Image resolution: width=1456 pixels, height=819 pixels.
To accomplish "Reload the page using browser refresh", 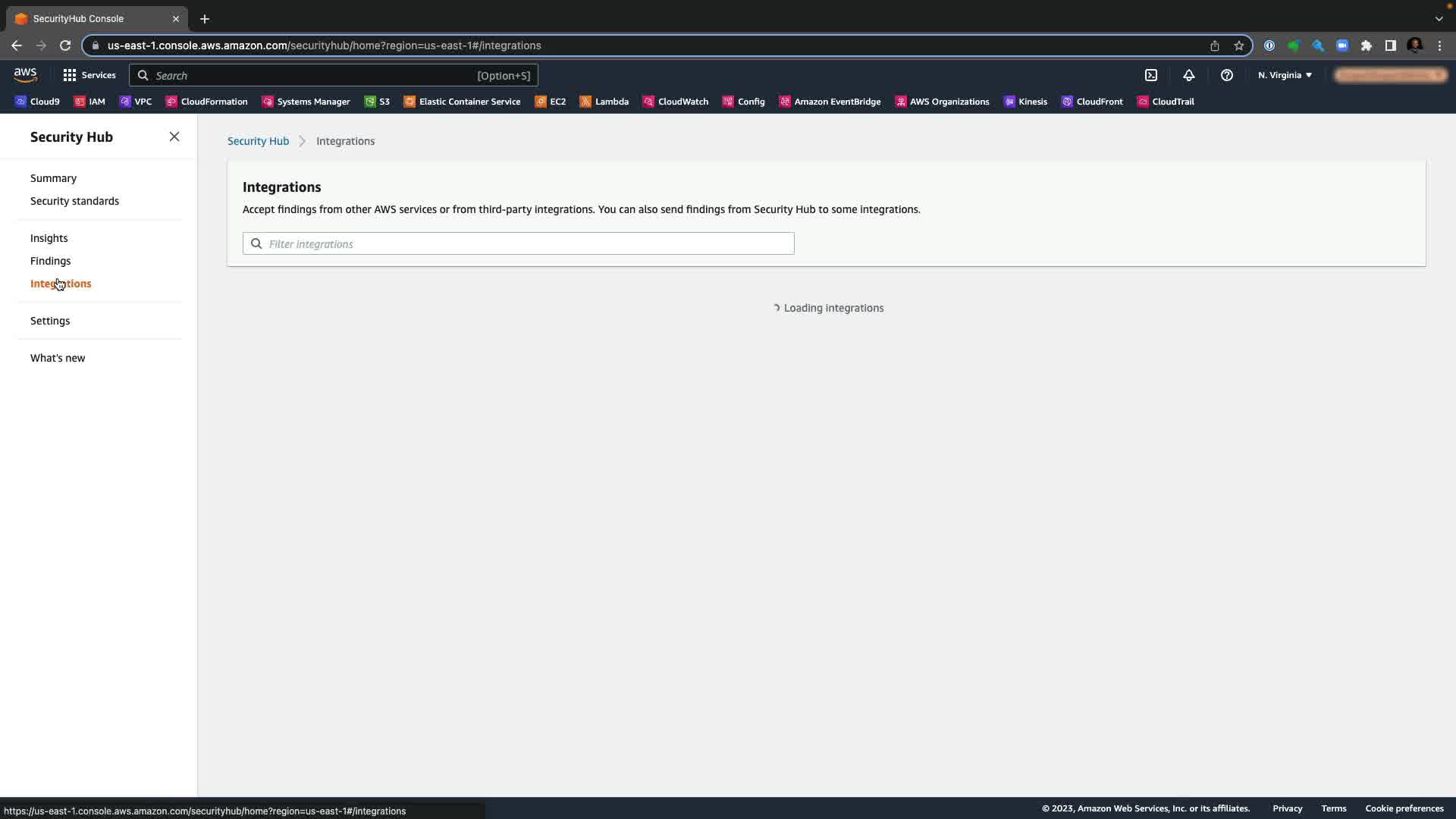I will [65, 45].
